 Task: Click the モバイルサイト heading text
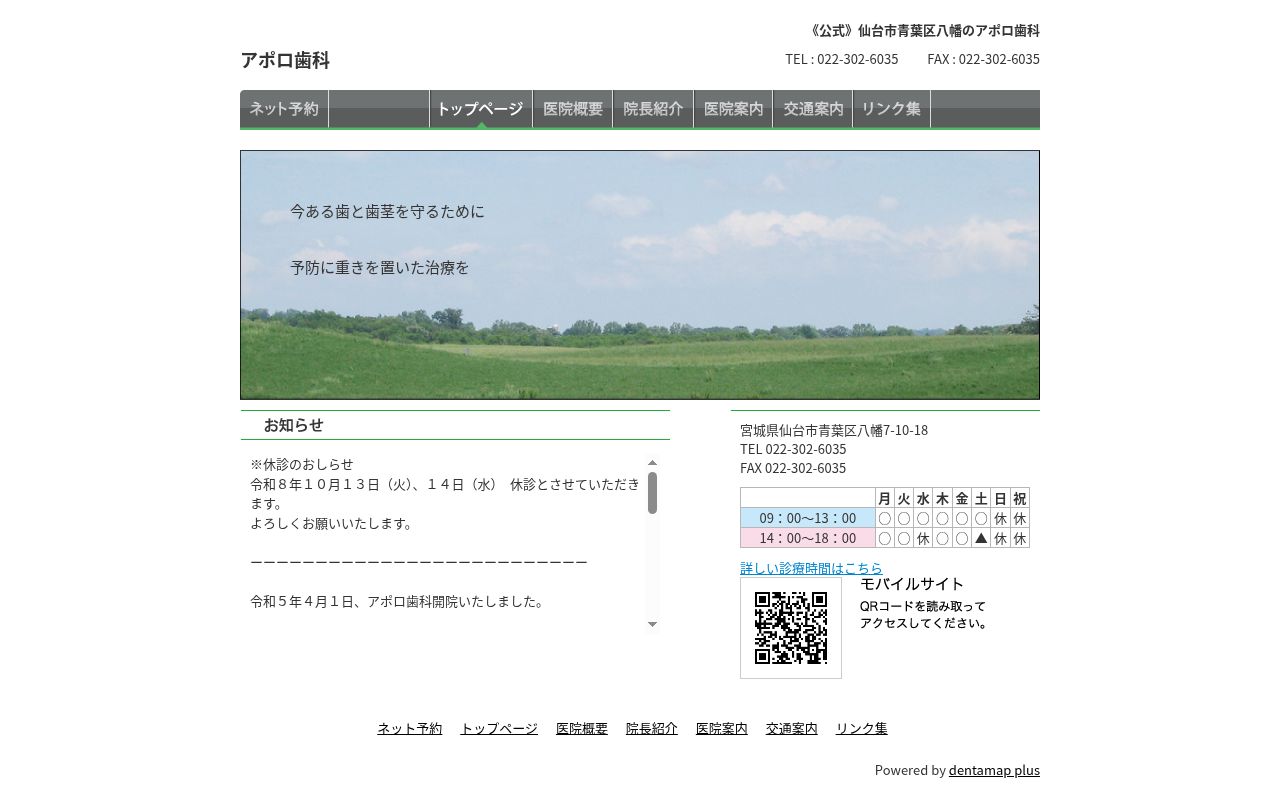pos(912,584)
